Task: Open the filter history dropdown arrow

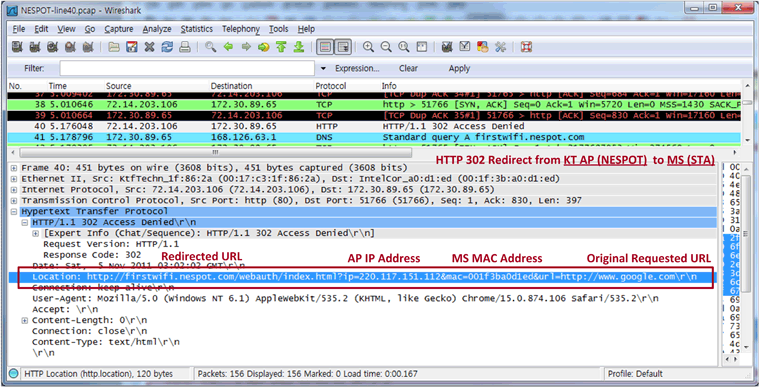Action: click(x=323, y=69)
